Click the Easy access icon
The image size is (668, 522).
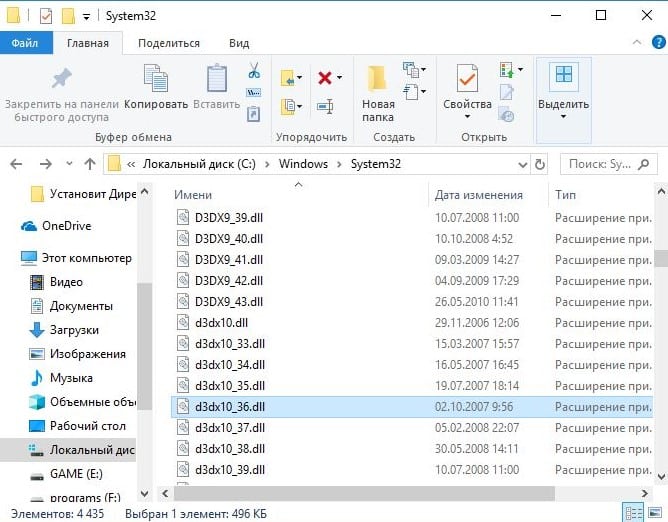coord(411,92)
